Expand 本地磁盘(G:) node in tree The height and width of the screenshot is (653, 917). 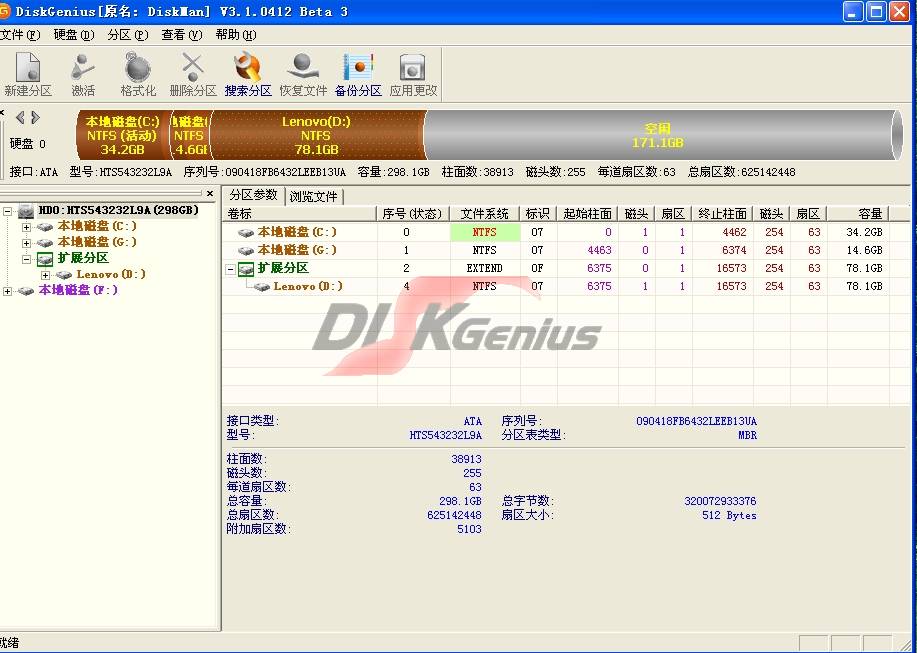click(26, 243)
